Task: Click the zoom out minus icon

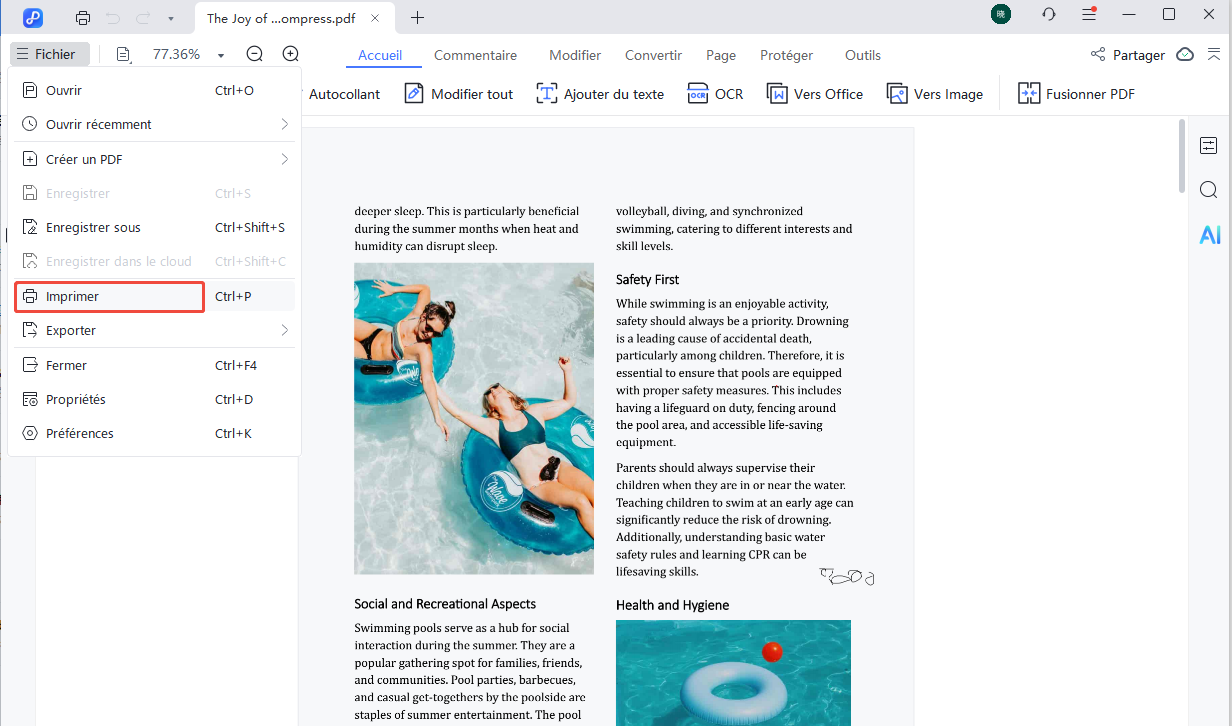Action: (255, 55)
